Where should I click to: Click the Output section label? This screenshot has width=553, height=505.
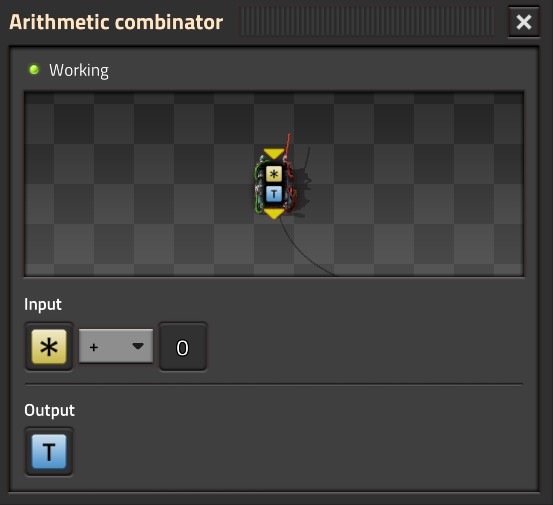tap(49, 410)
